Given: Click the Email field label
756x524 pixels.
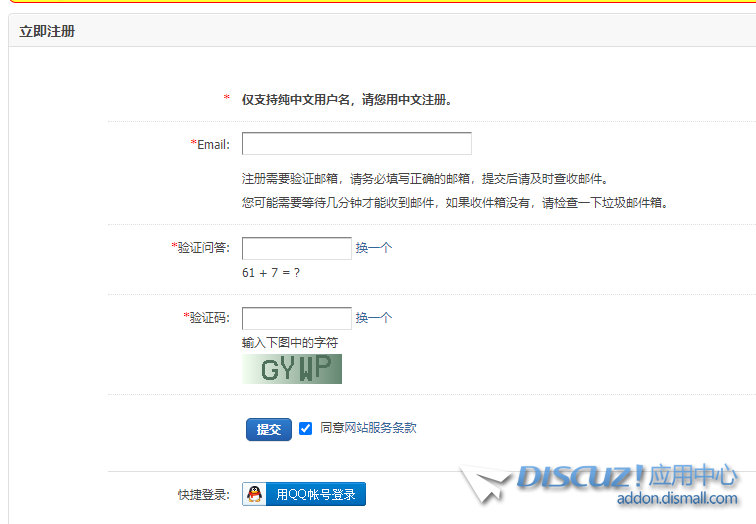Looking at the screenshot, I should [210, 145].
